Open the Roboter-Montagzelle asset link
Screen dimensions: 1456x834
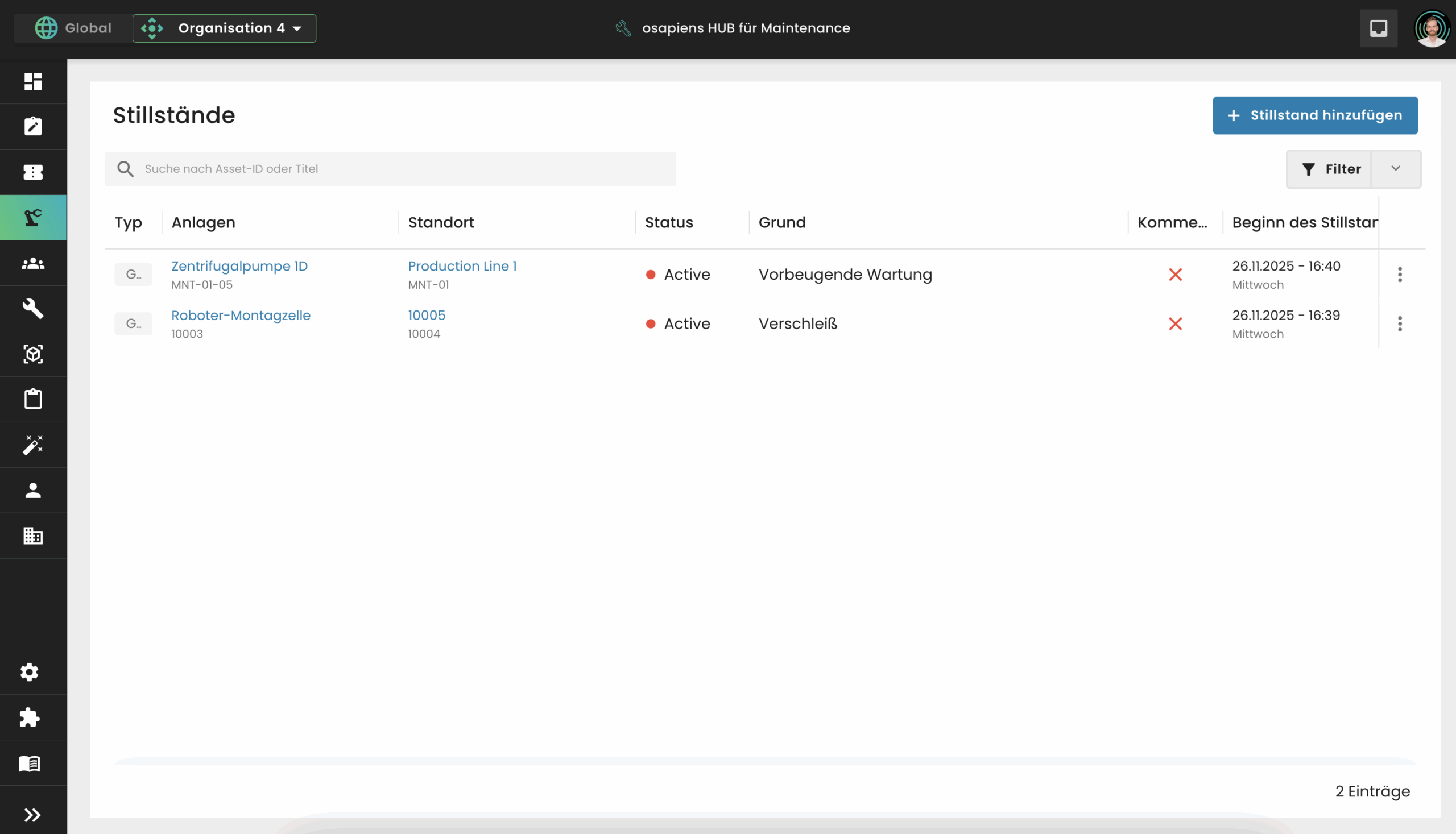(241, 315)
